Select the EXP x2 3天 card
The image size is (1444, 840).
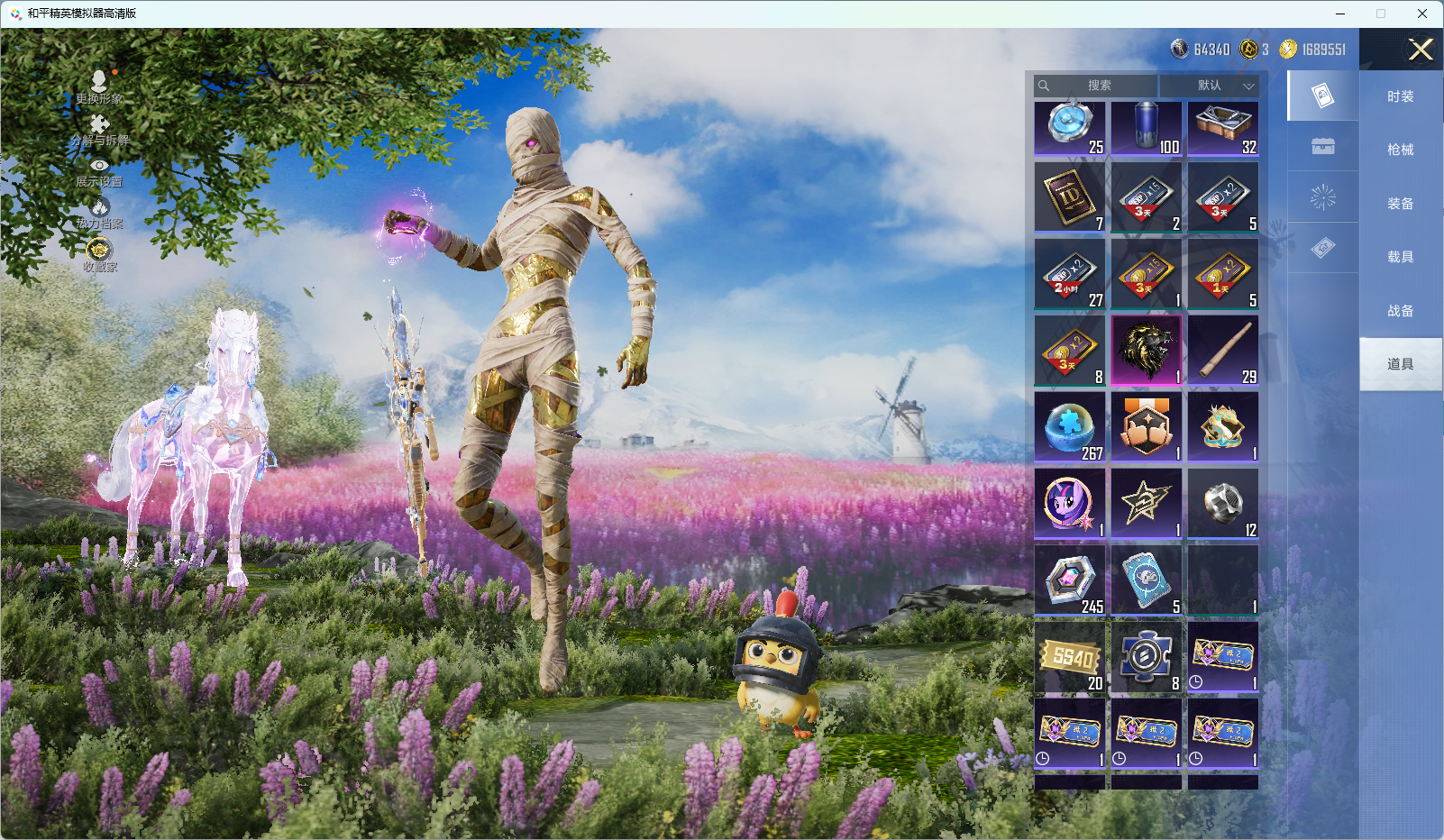click(1223, 197)
